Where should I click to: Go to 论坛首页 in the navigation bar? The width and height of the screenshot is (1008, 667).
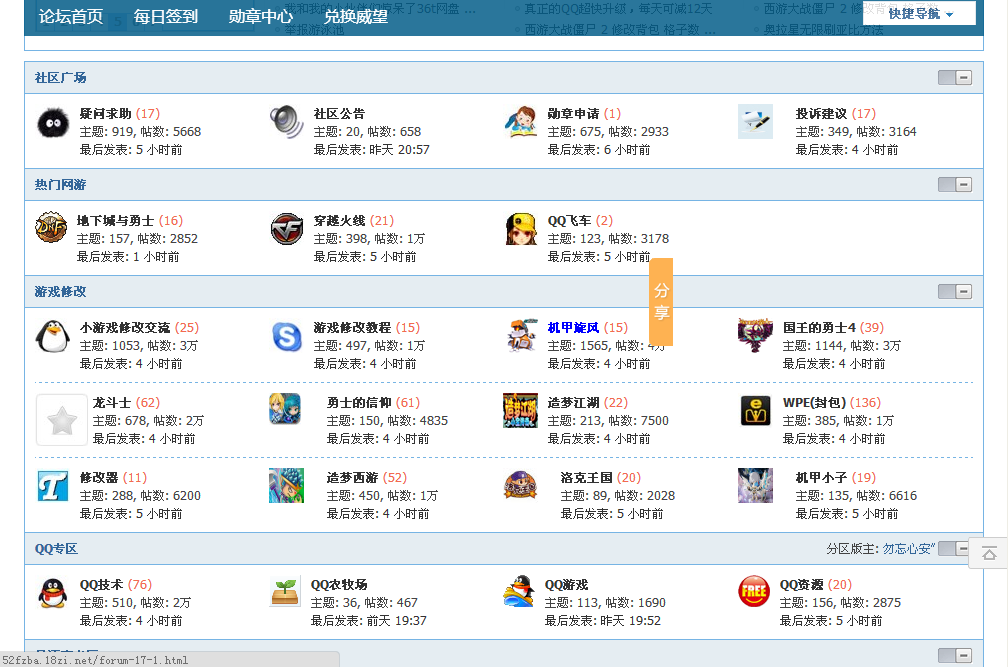71,16
